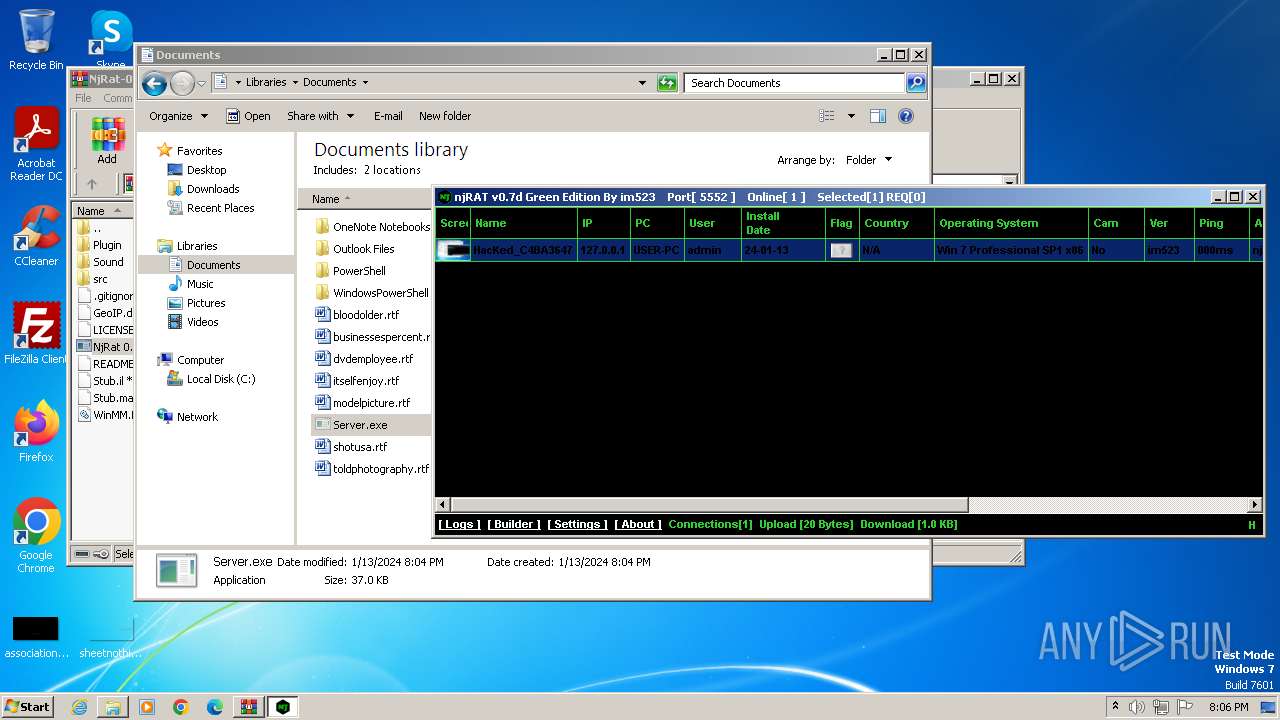The width and height of the screenshot is (1280, 720).
Task: Open the change view options arrow
Action: click(851, 116)
